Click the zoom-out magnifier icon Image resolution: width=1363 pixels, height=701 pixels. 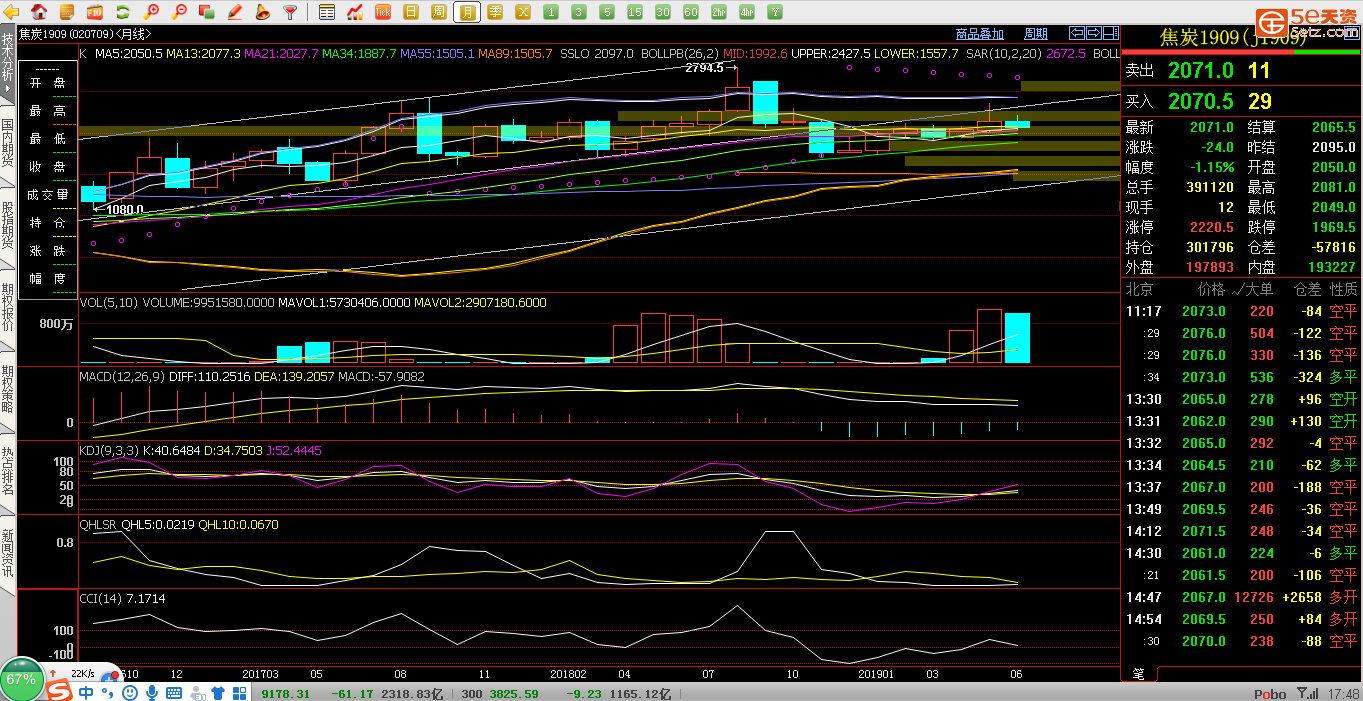point(179,12)
